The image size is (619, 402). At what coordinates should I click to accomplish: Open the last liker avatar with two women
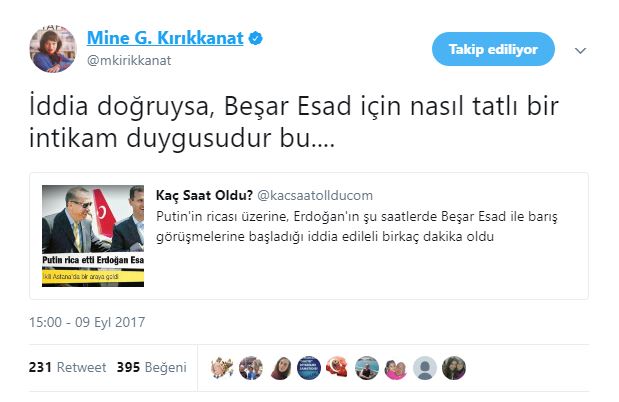pyautogui.click(x=454, y=368)
